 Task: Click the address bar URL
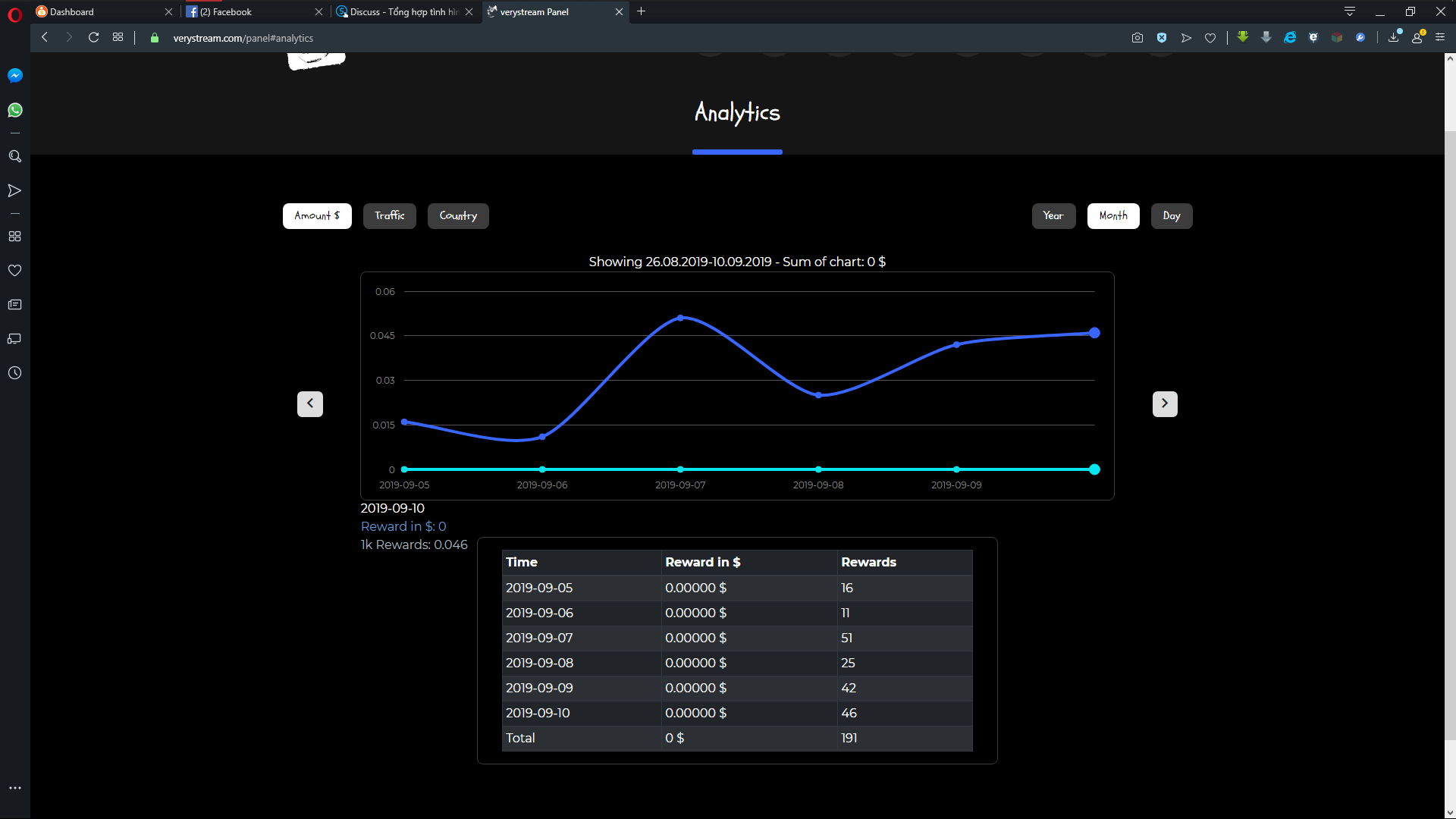point(243,38)
